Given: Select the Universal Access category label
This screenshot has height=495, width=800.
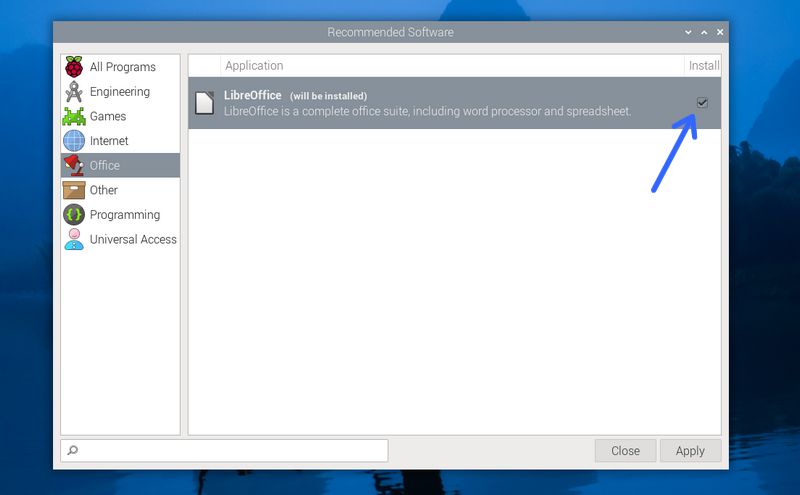Looking at the screenshot, I should coord(133,239).
